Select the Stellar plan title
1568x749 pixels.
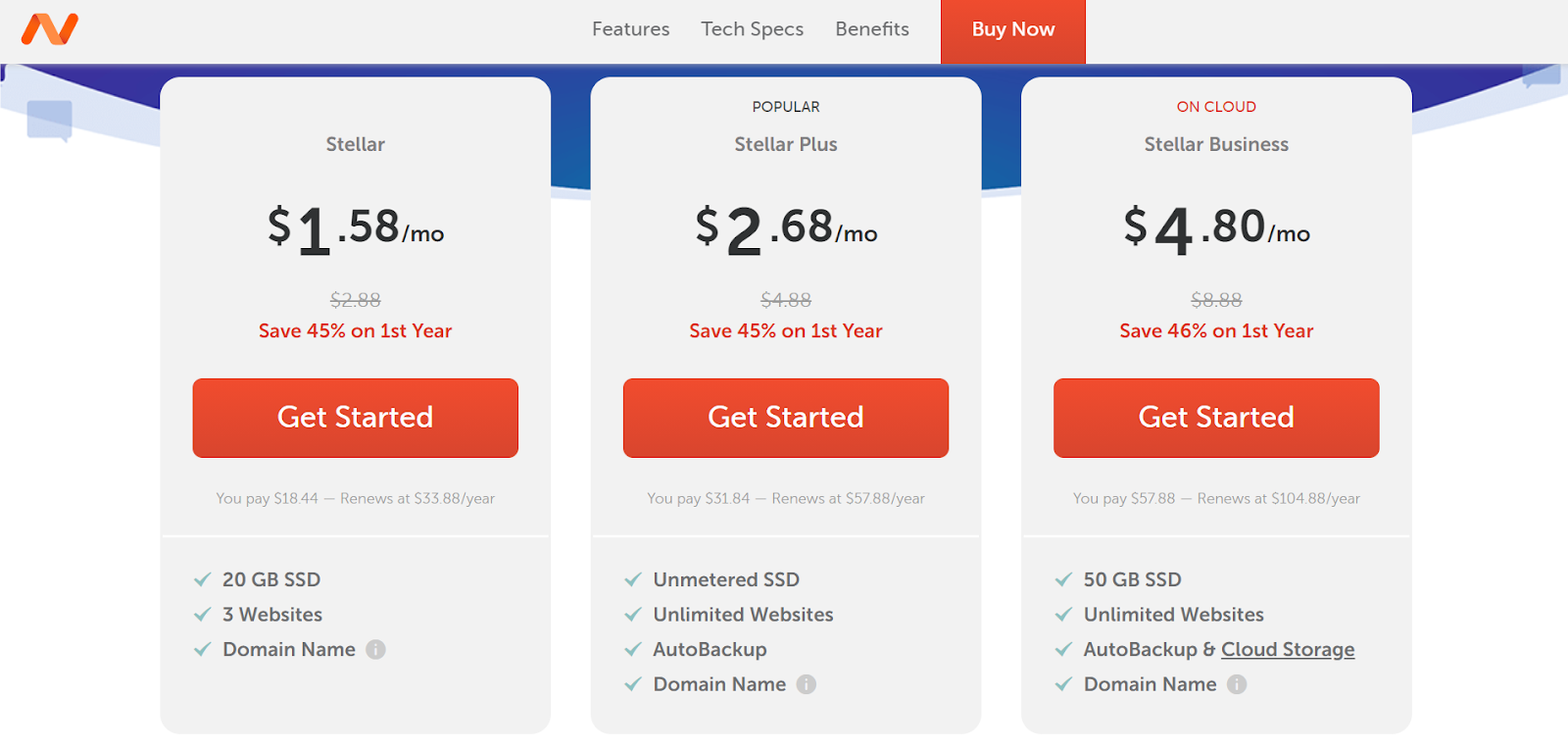pos(356,144)
